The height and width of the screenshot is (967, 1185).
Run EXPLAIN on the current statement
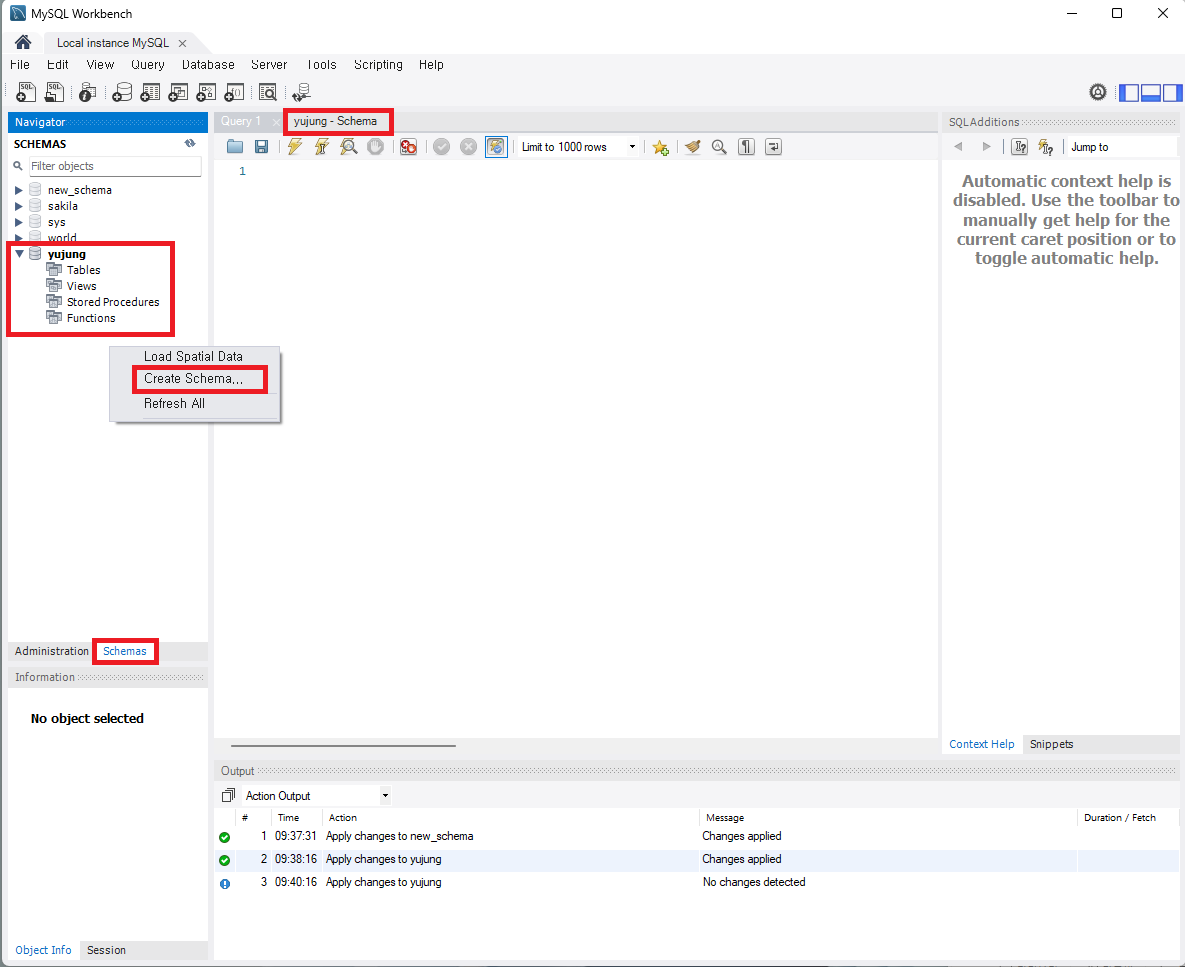pyautogui.click(x=348, y=147)
